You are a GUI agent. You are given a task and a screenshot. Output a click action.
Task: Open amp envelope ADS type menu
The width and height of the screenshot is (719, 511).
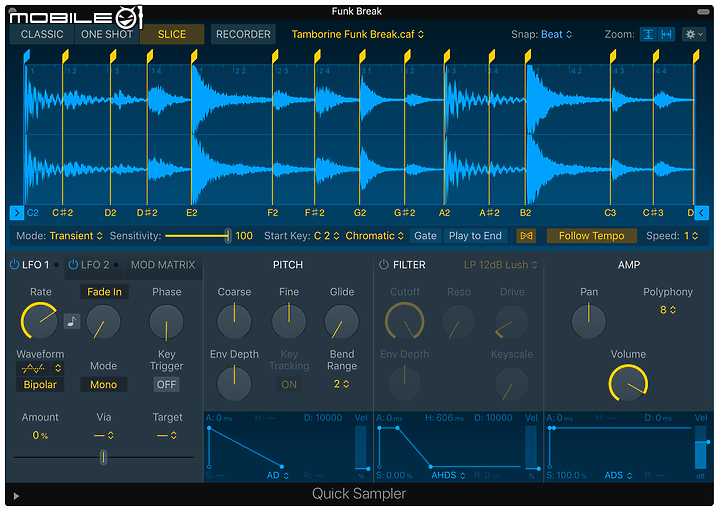[618, 475]
